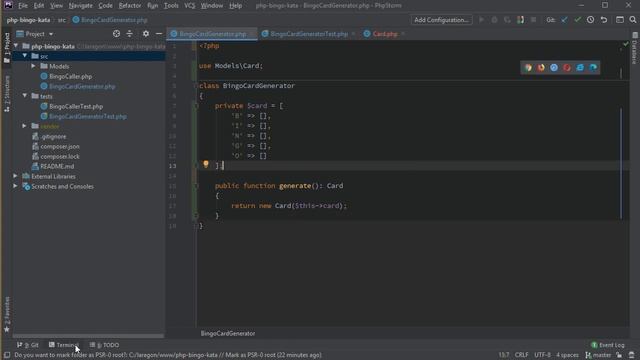Open the Edit menu
The width and height of the screenshot is (640, 360).
pyautogui.click(x=39, y=6)
